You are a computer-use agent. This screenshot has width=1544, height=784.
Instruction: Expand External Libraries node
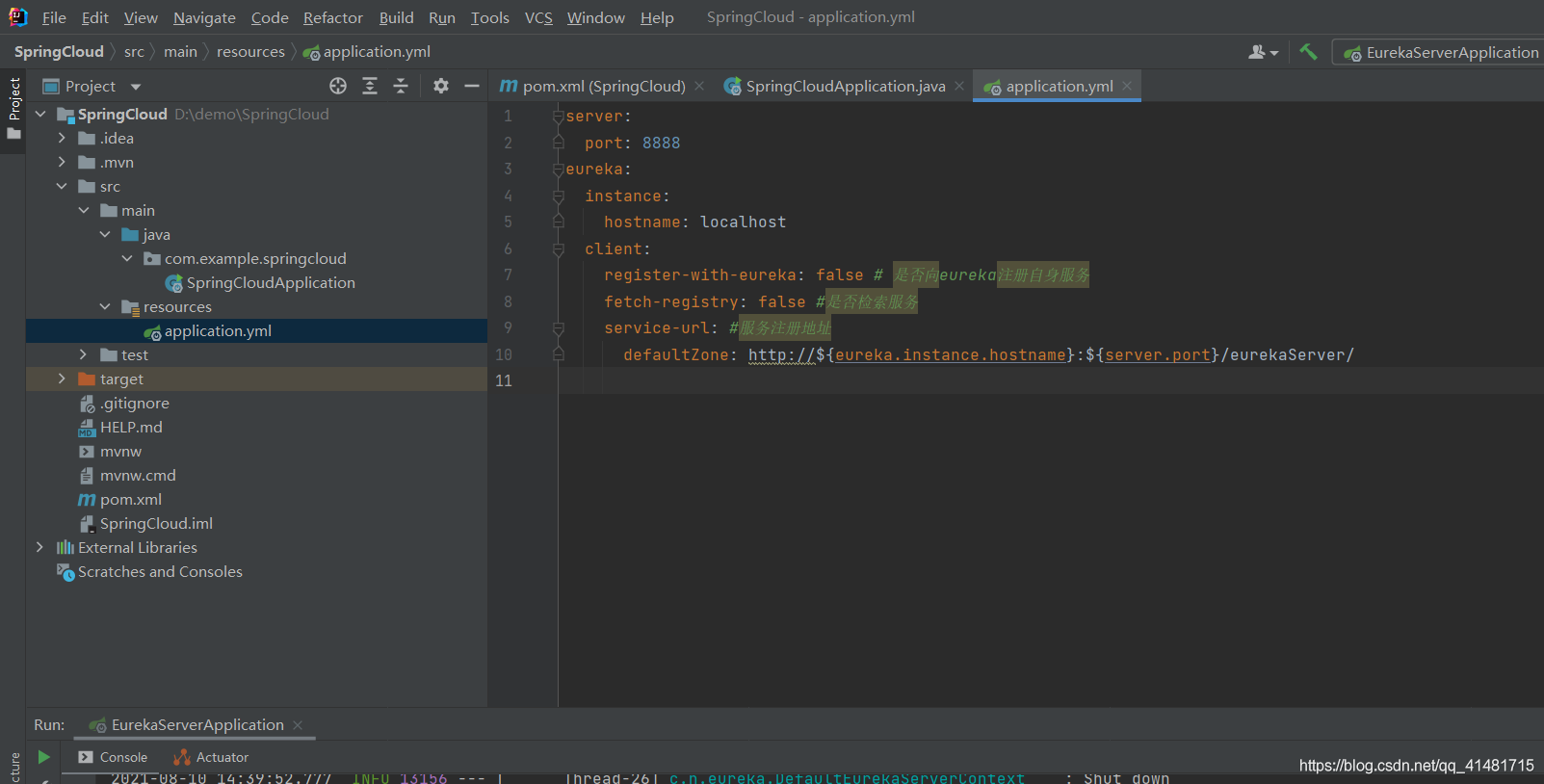point(40,547)
